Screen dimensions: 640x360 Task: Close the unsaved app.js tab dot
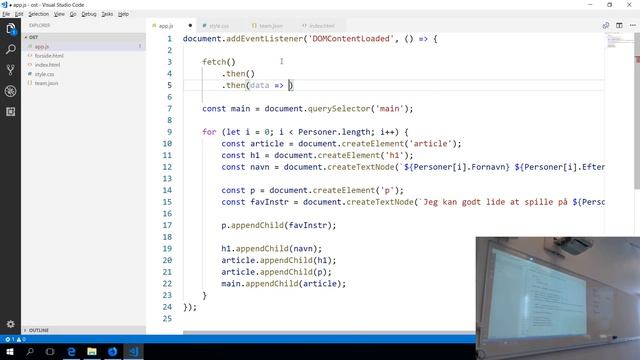[x=190, y=25]
